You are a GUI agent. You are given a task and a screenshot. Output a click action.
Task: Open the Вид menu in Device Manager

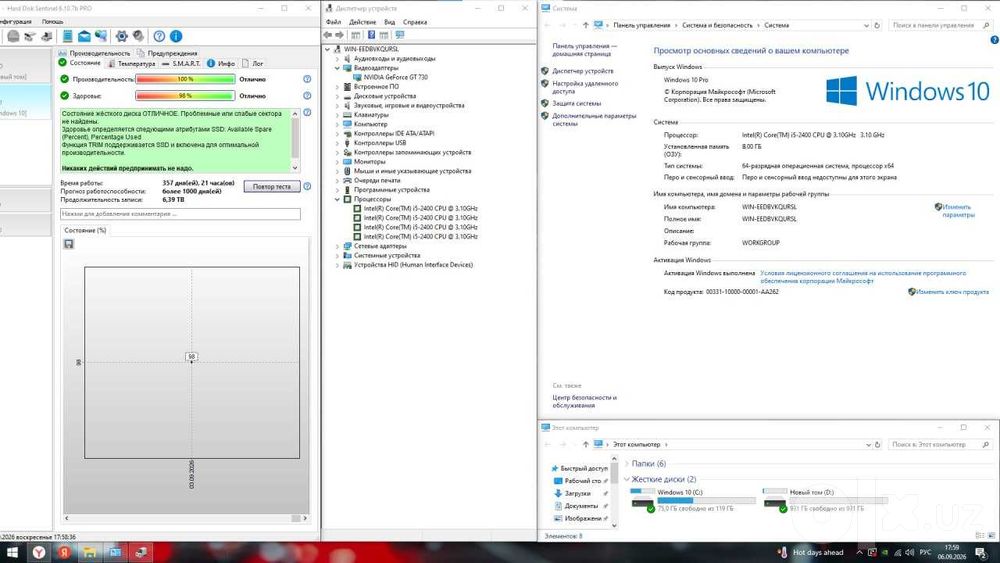coord(389,22)
